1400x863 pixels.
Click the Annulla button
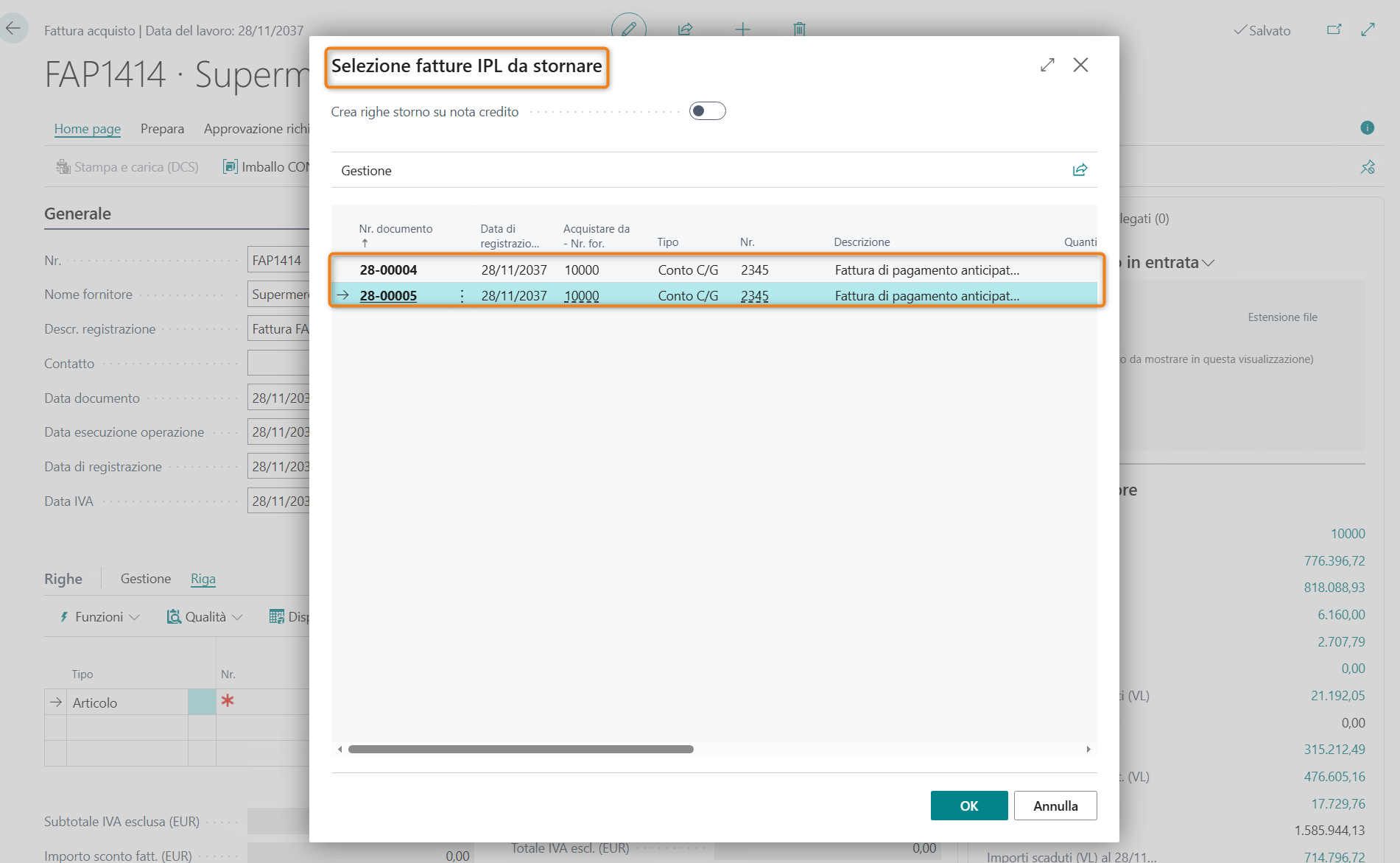1055,806
